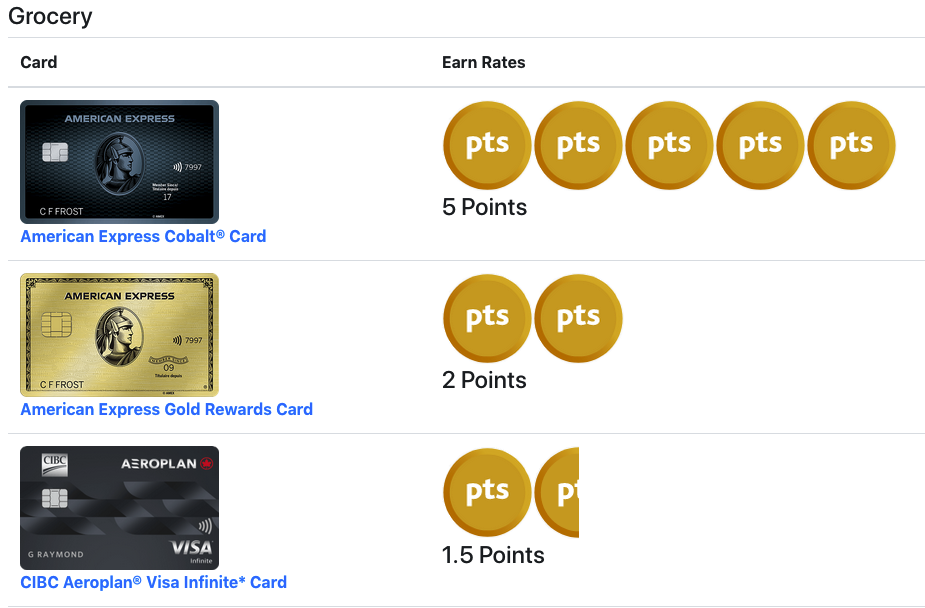Open the CIBC Aeroplan Visa Infinite Card link
Screen dimensions: 925x608
coord(154,582)
